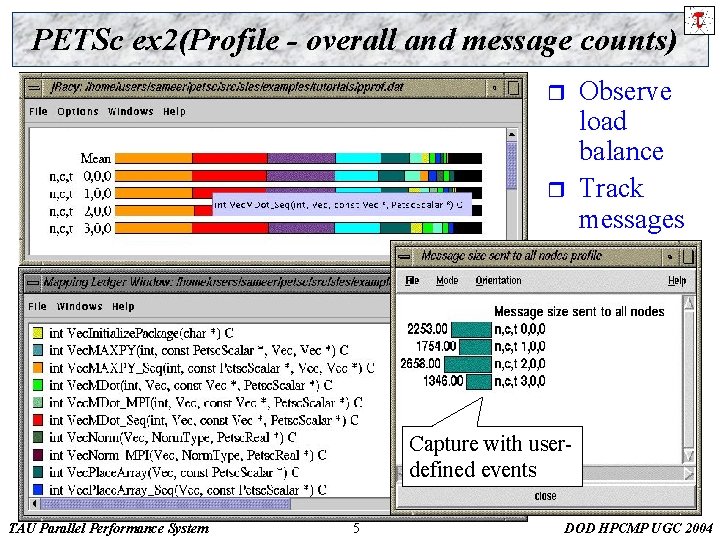The image size is (720, 540).
Task: Open Orientation menu in Message size window
Action: (498, 280)
